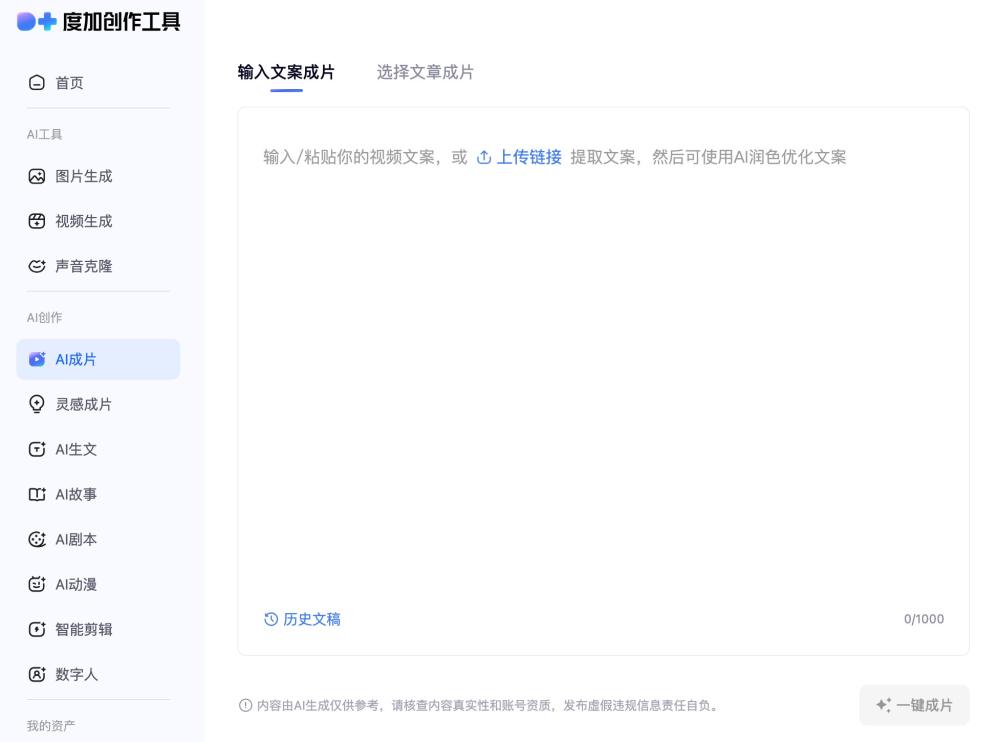Open the AI剧本 script icon
Viewport: 1000px width, 742px height.
[37, 539]
